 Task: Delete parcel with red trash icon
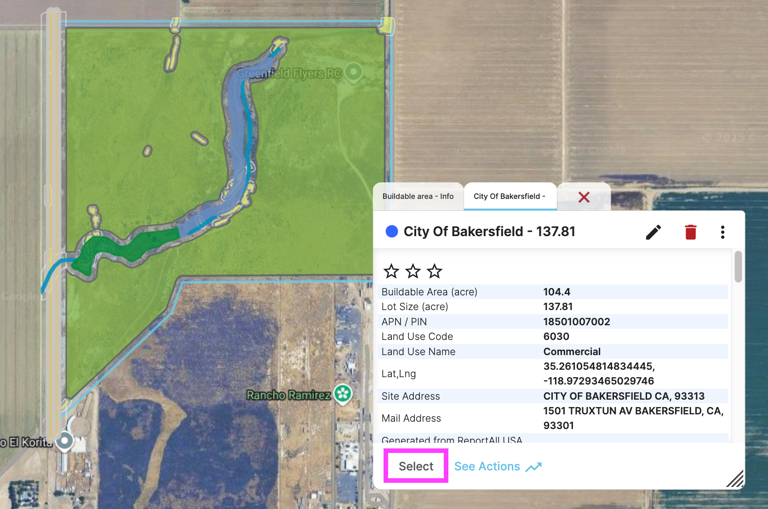[x=691, y=232]
